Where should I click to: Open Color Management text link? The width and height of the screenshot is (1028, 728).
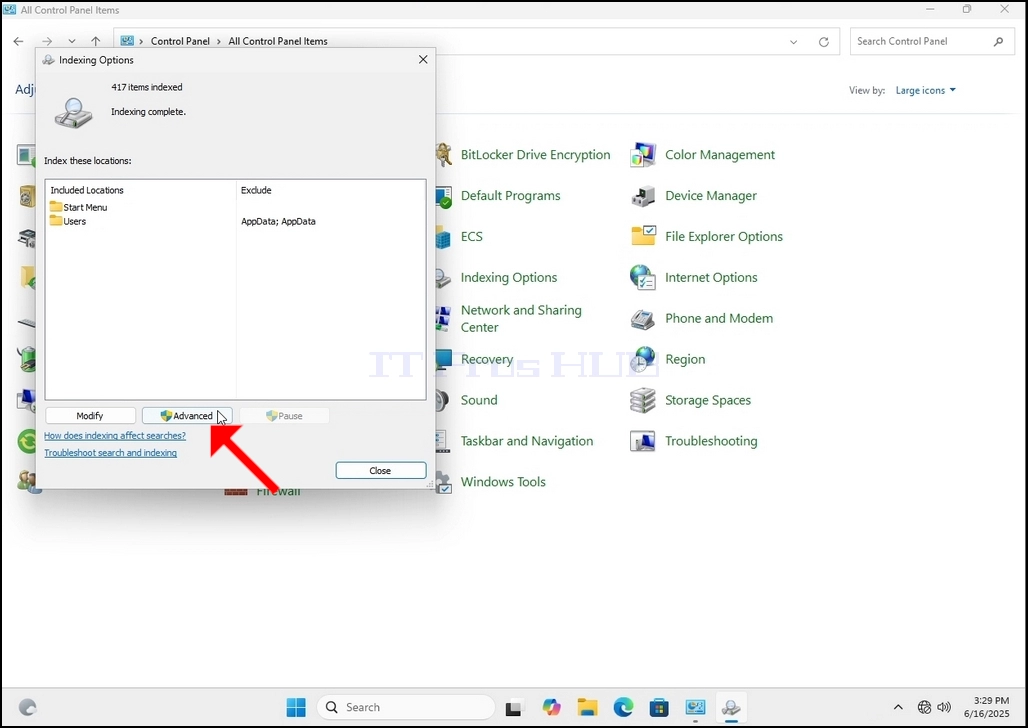tap(720, 155)
